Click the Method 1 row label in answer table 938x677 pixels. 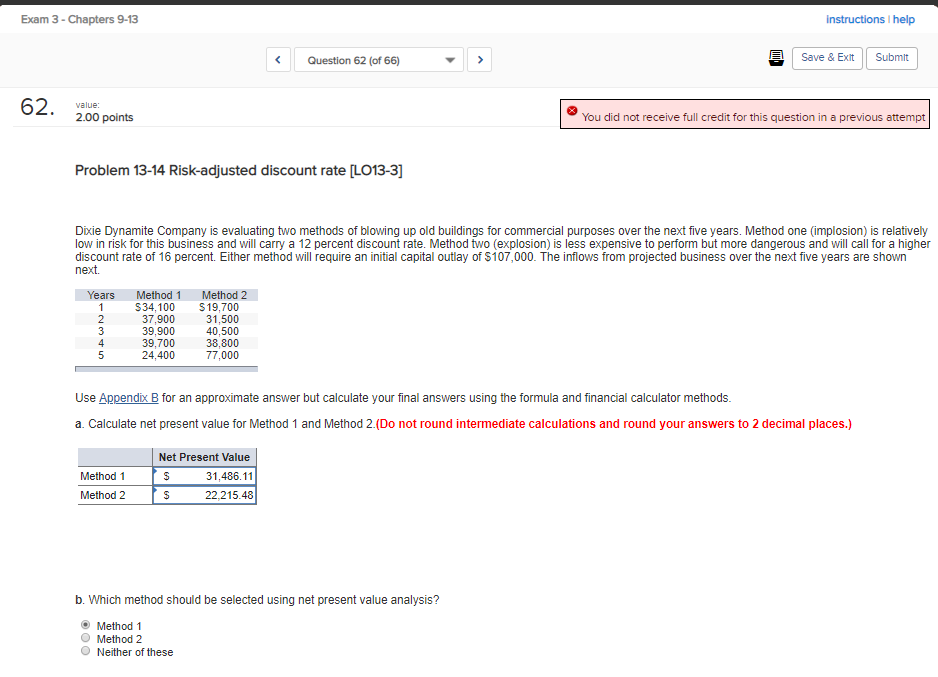(x=103, y=476)
